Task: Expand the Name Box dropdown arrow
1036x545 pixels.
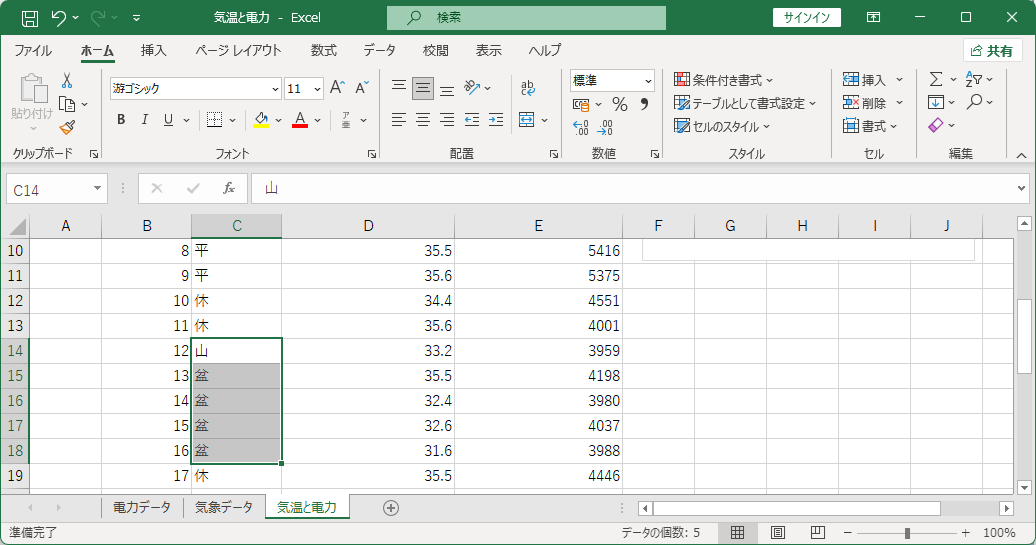Action: [x=97, y=189]
